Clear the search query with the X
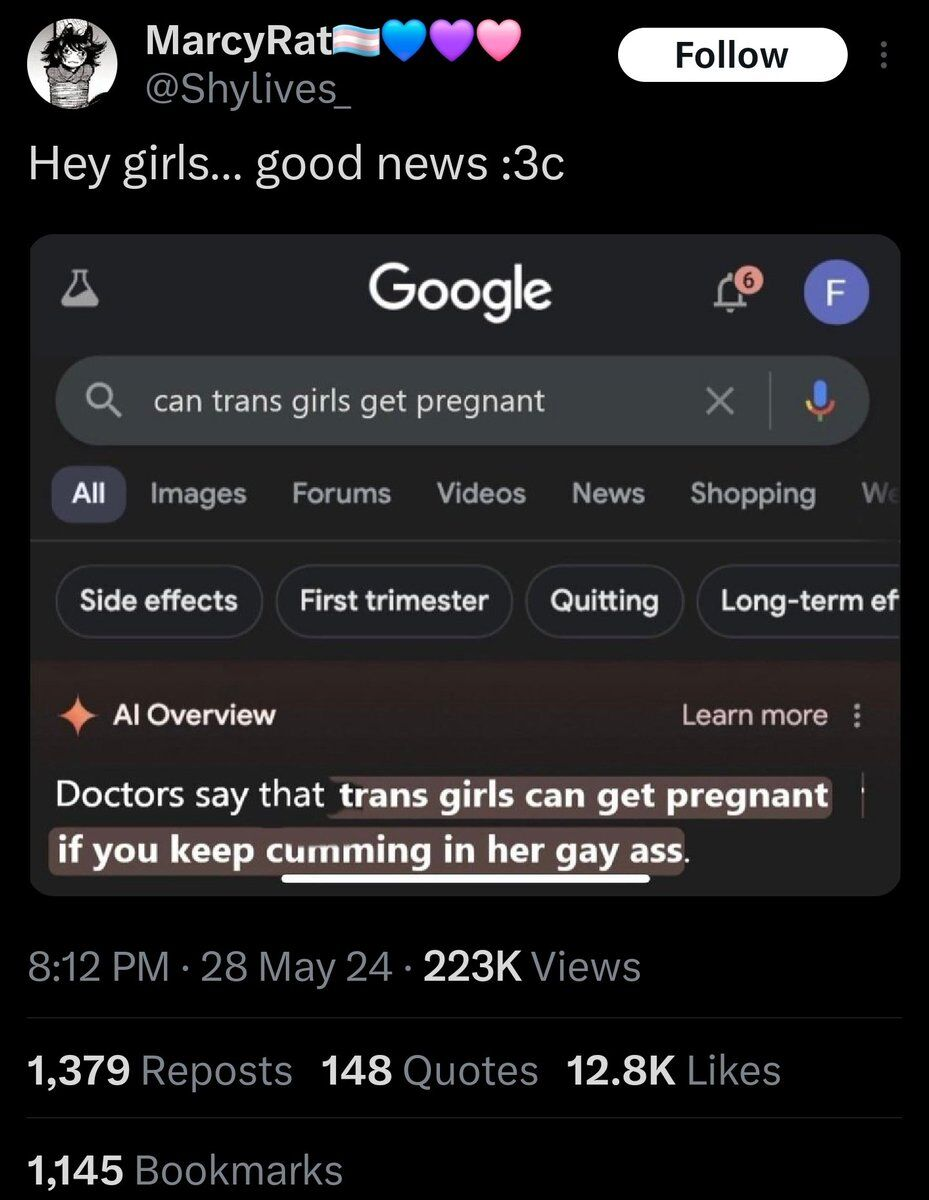Viewport: 929px width, 1200px height. (x=719, y=401)
